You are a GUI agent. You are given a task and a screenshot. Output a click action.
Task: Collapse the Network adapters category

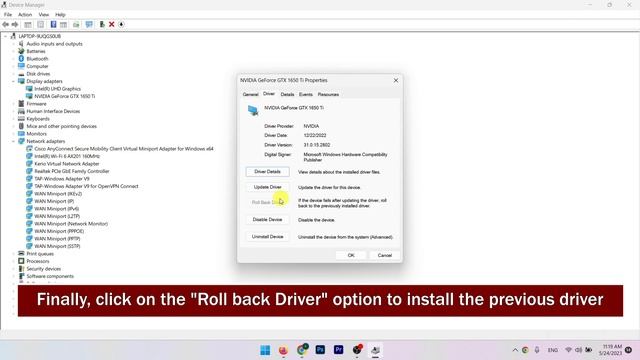[x=13, y=141]
